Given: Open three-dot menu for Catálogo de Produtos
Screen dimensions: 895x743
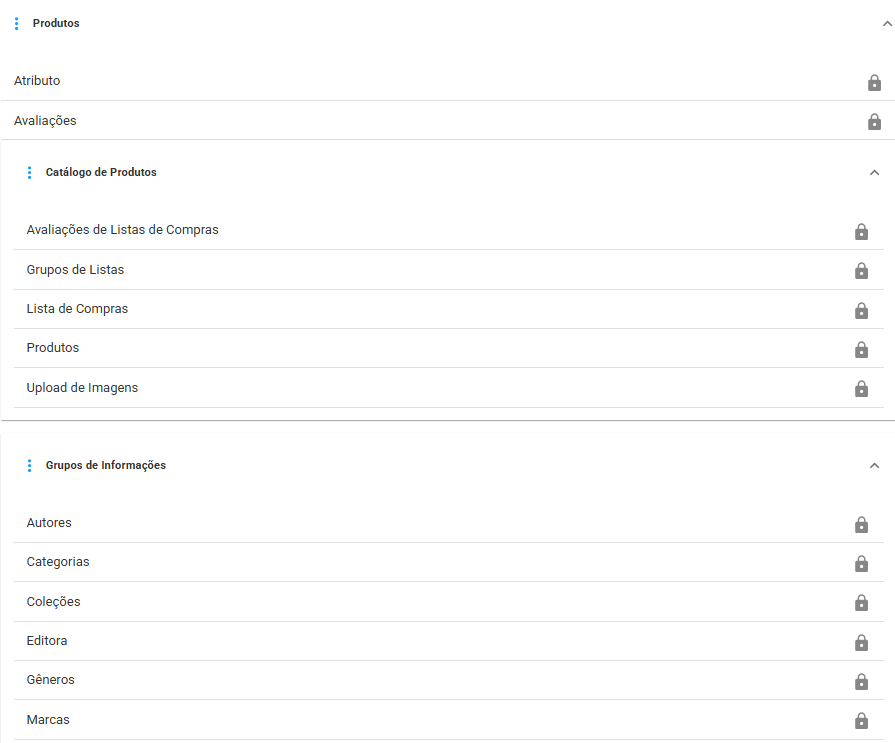Looking at the screenshot, I should pos(30,172).
